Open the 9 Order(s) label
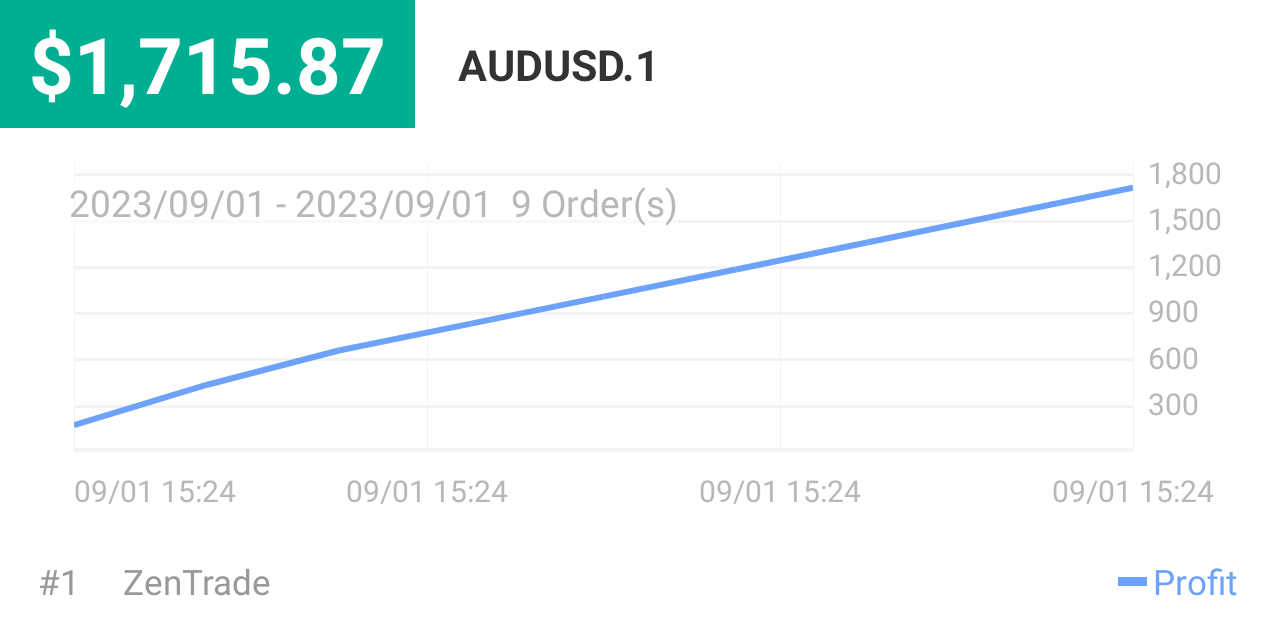 point(594,205)
